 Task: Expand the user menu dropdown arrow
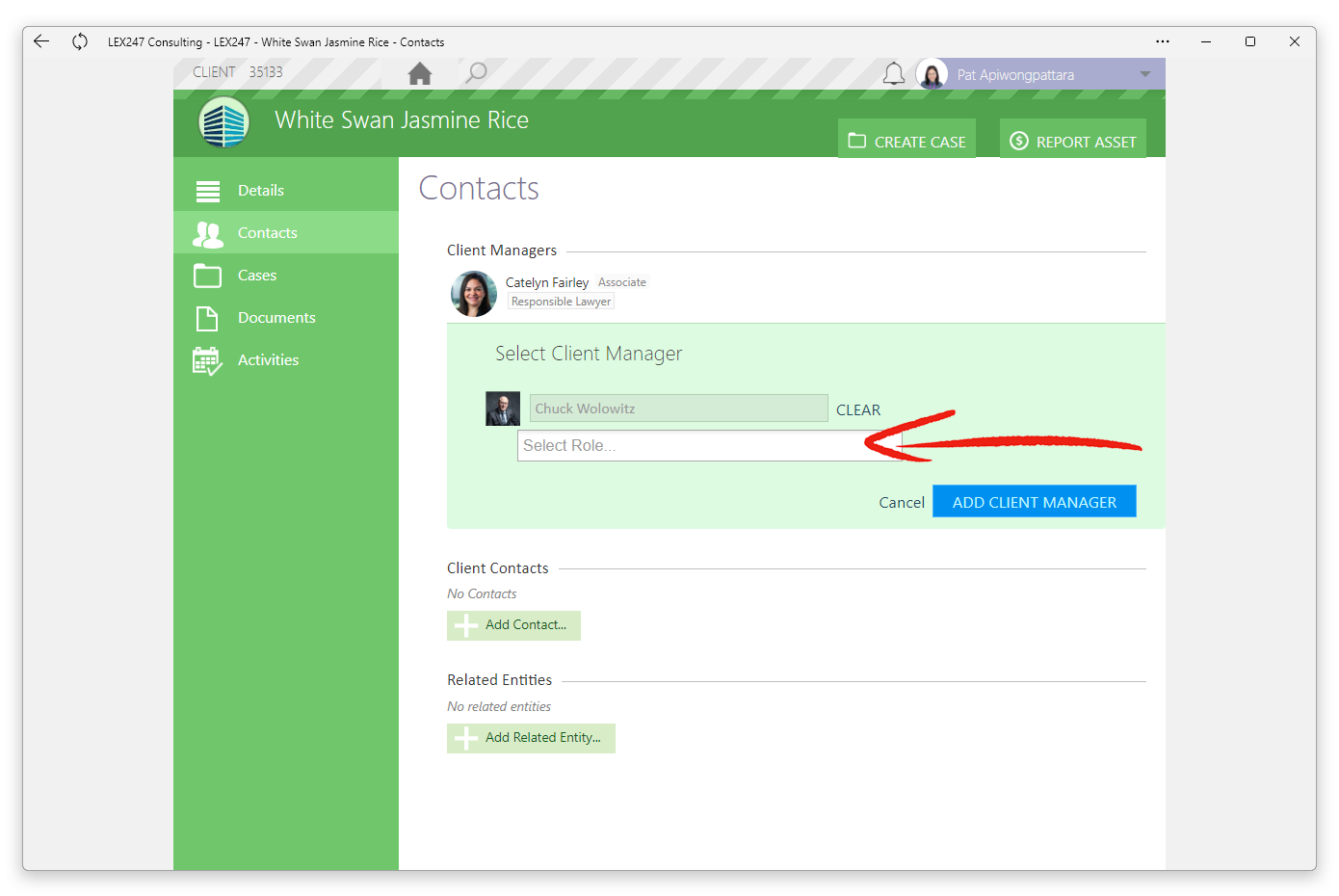(1145, 74)
